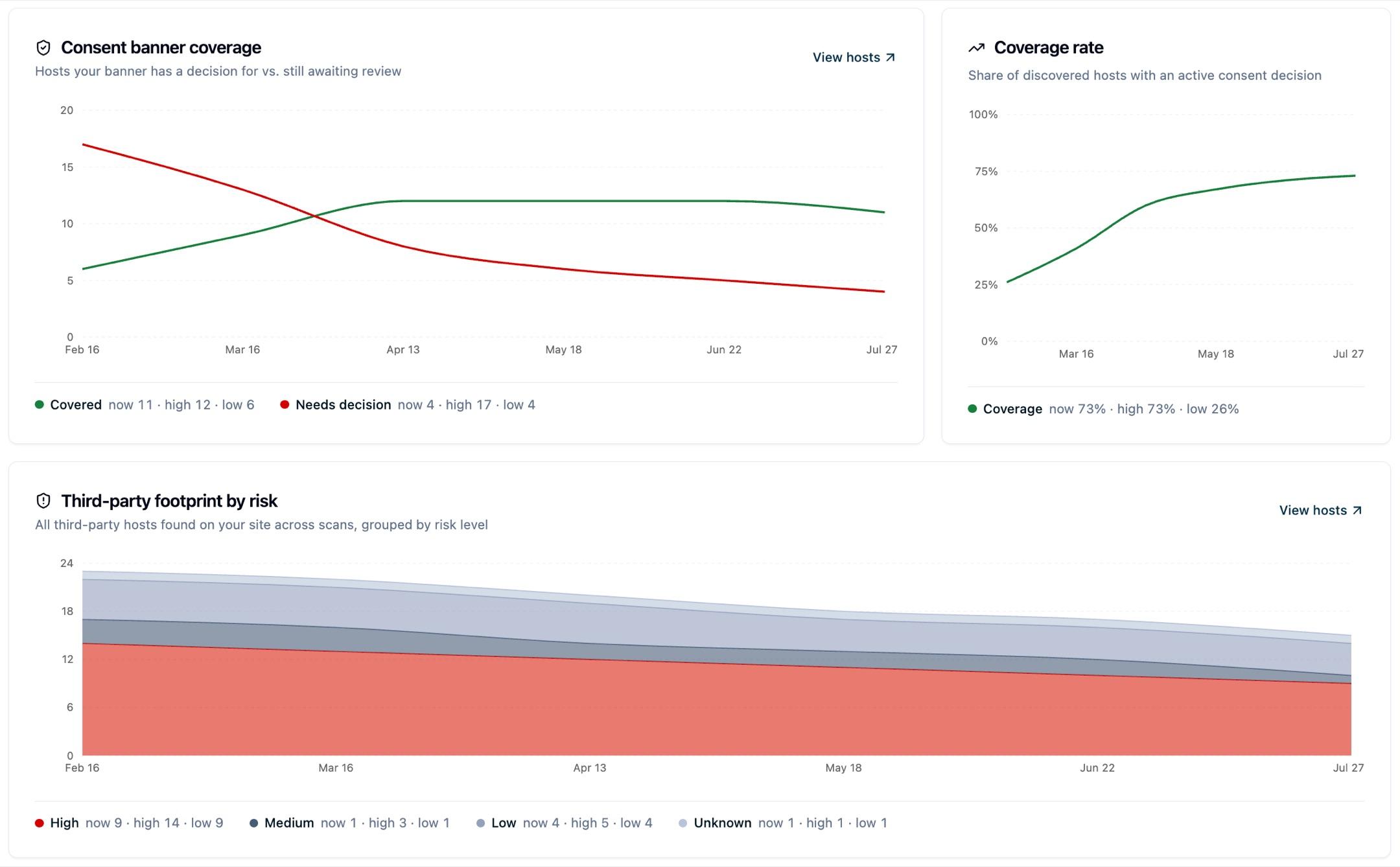
Task: Click 'Hosts your banner has a decision for' subtitle
Action: [x=218, y=71]
